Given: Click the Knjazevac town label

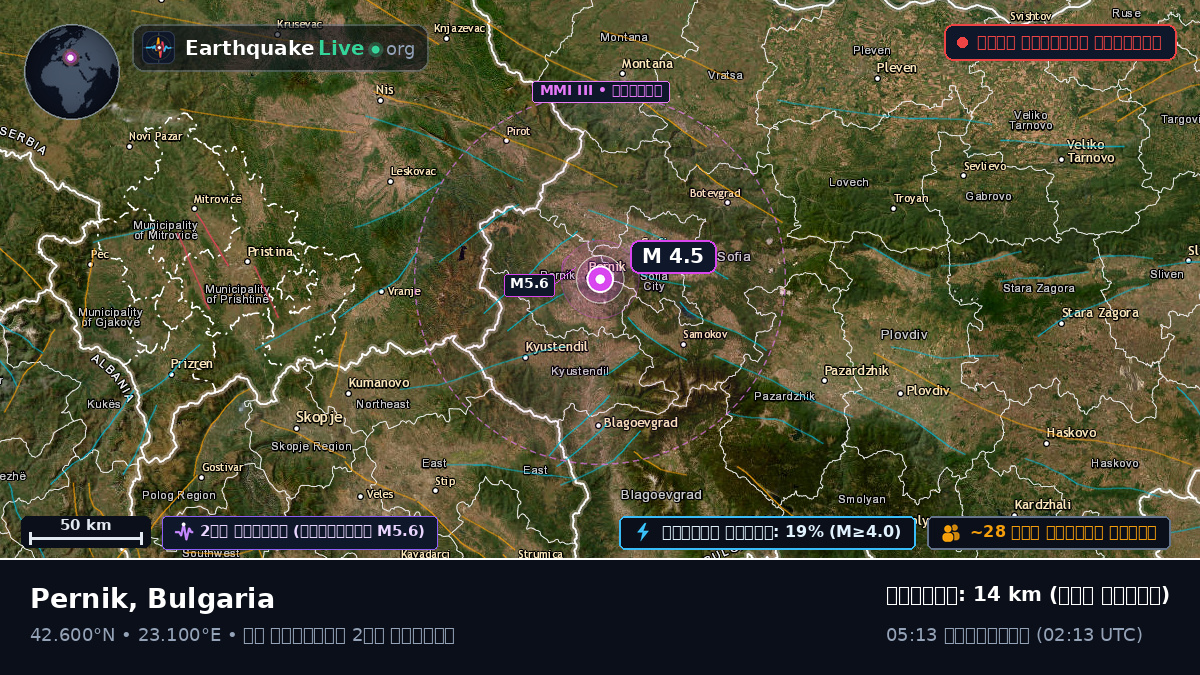Looking at the screenshot, I should pyautogui.click(x=460, y=28).
